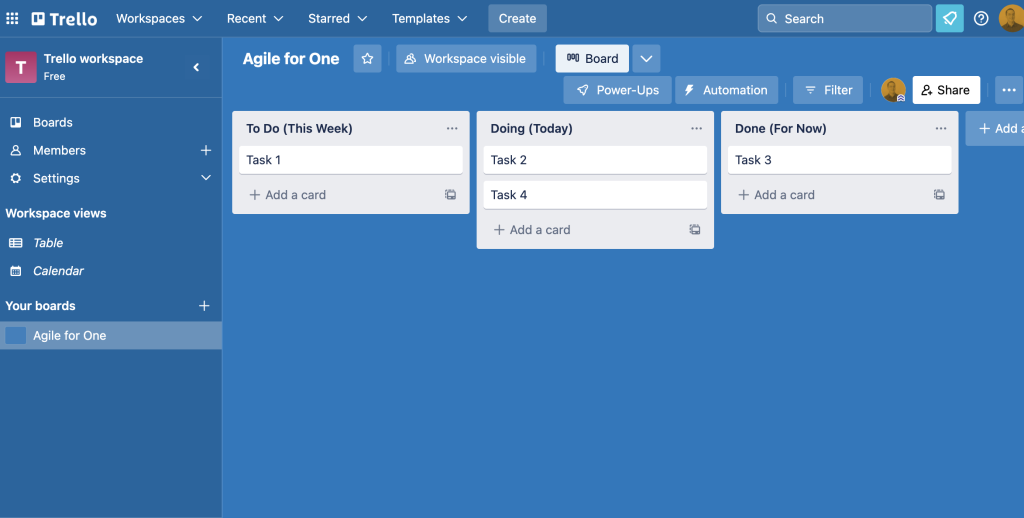The height and width of the screenshot is (518, 1024).
Task: Open Done (For Now) list actions
Action: 940,129
